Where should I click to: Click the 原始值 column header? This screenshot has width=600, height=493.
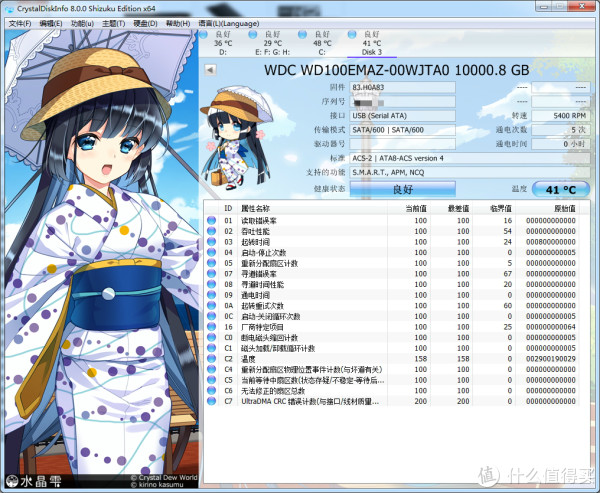coord(546,208)
